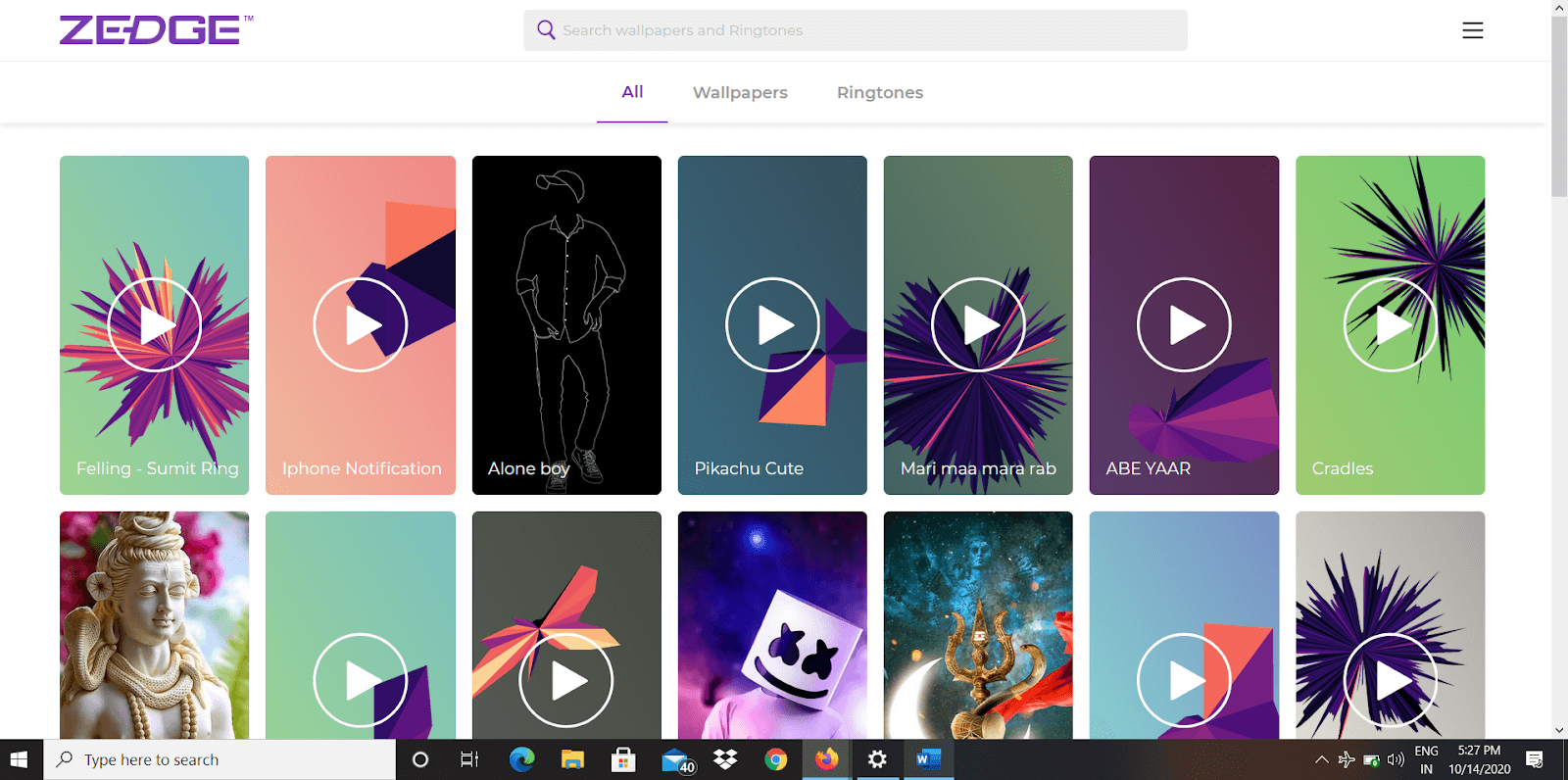The image size is (1568, 780).
Task: Play the Mari maa mara rab ringtone
Action: pos(978,324)
